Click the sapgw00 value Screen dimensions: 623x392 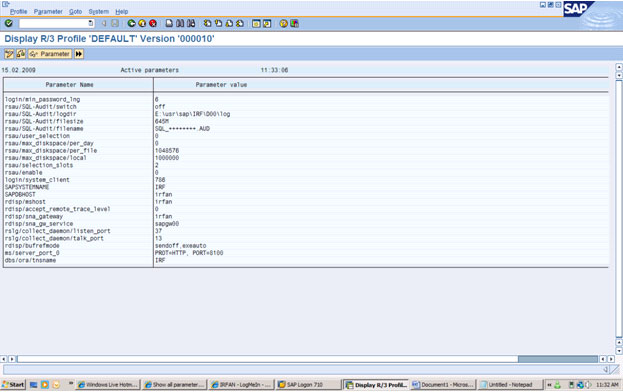tap(167, 224)
